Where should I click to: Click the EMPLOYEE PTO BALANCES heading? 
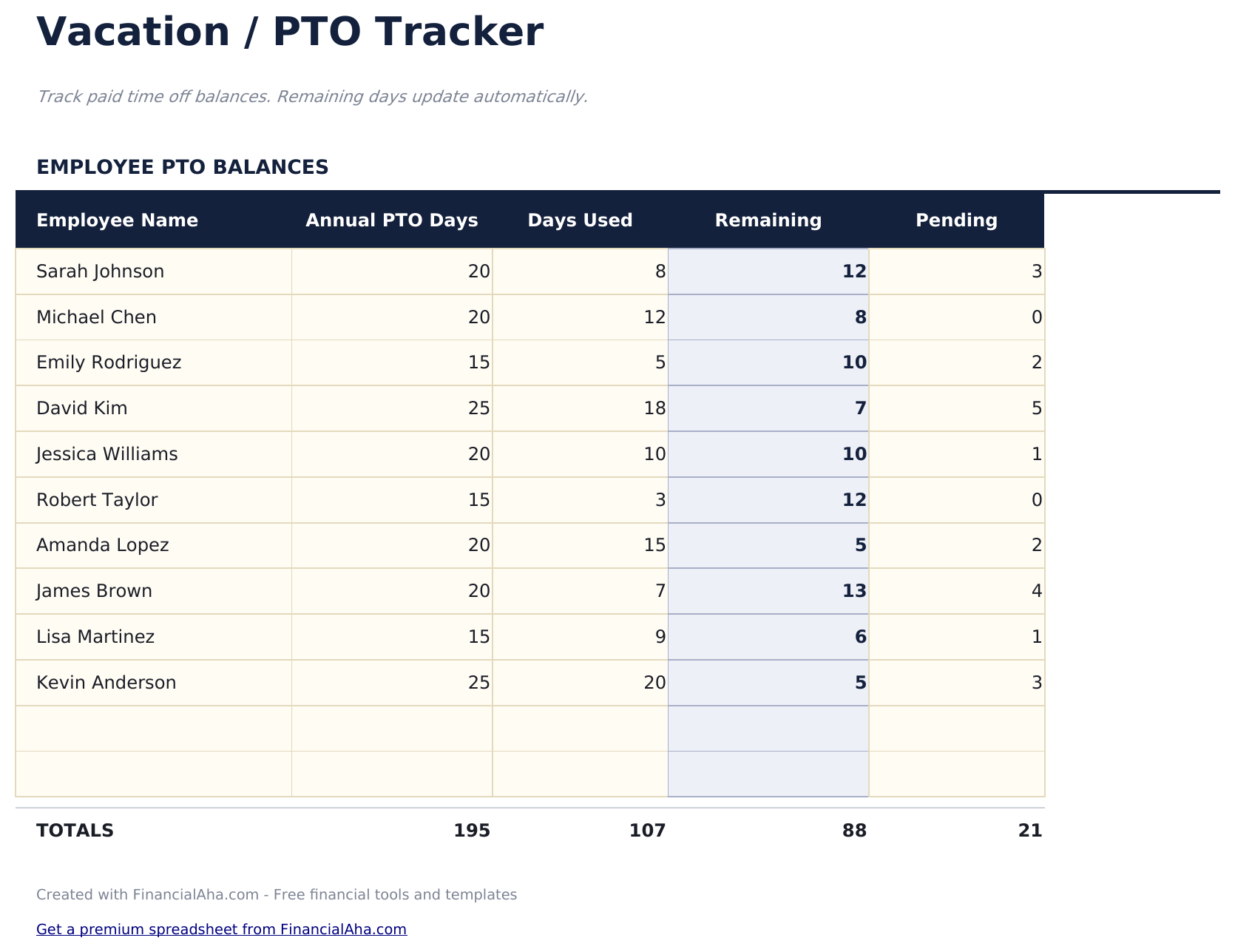point(183,166)
